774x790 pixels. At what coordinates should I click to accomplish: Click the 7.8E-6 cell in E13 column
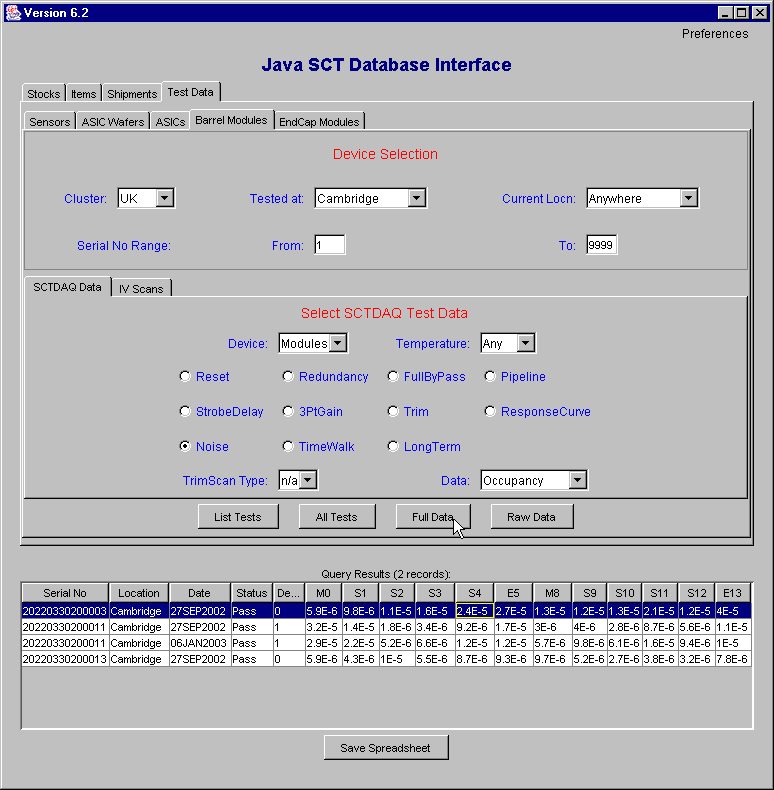click(733, 659)
